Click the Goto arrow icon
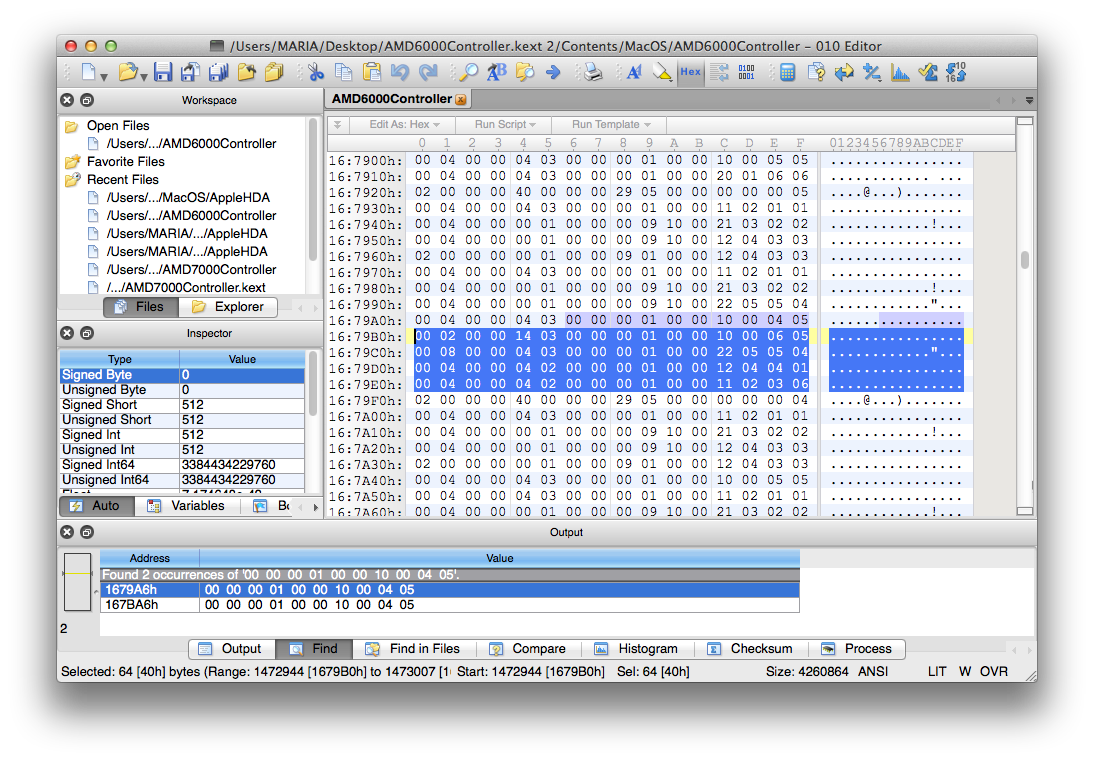This screenshot has height=761, width=1094. coord(553,72)
